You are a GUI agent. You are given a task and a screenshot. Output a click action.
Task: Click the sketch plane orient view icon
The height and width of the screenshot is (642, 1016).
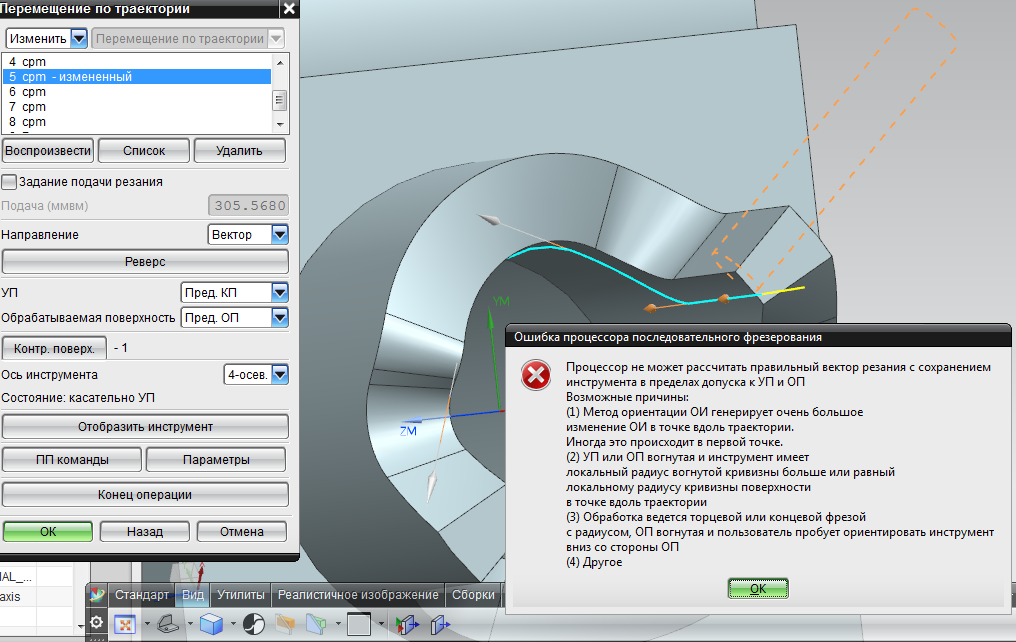(x=170, y=624)
